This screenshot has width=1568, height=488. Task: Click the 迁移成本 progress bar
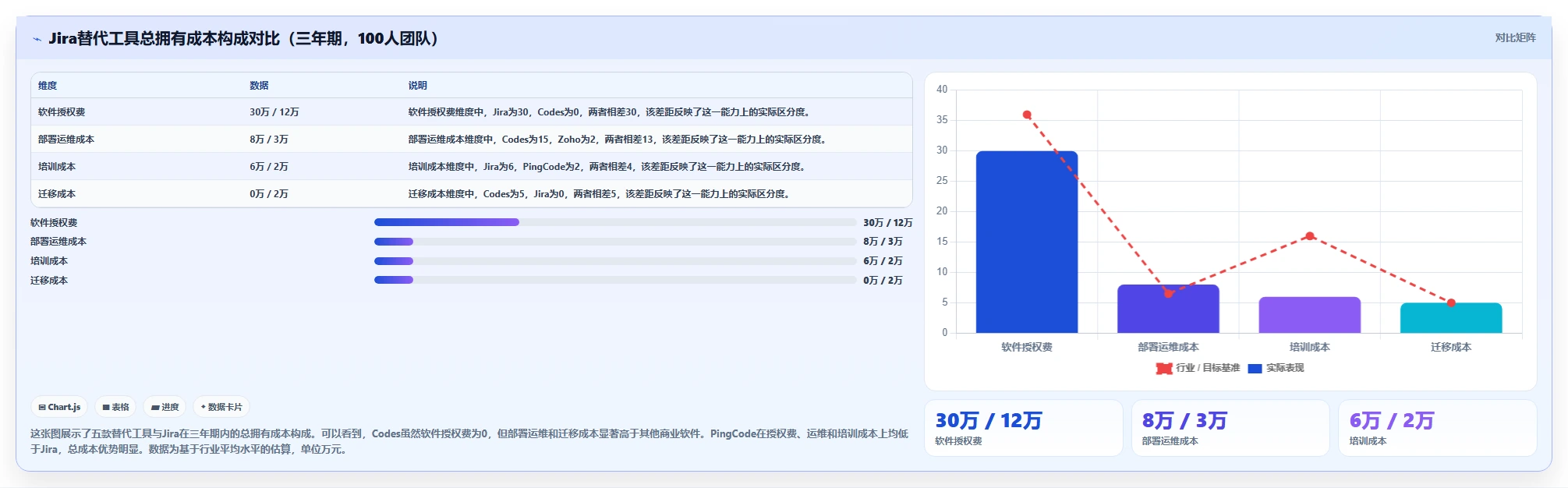click(615, 280)
